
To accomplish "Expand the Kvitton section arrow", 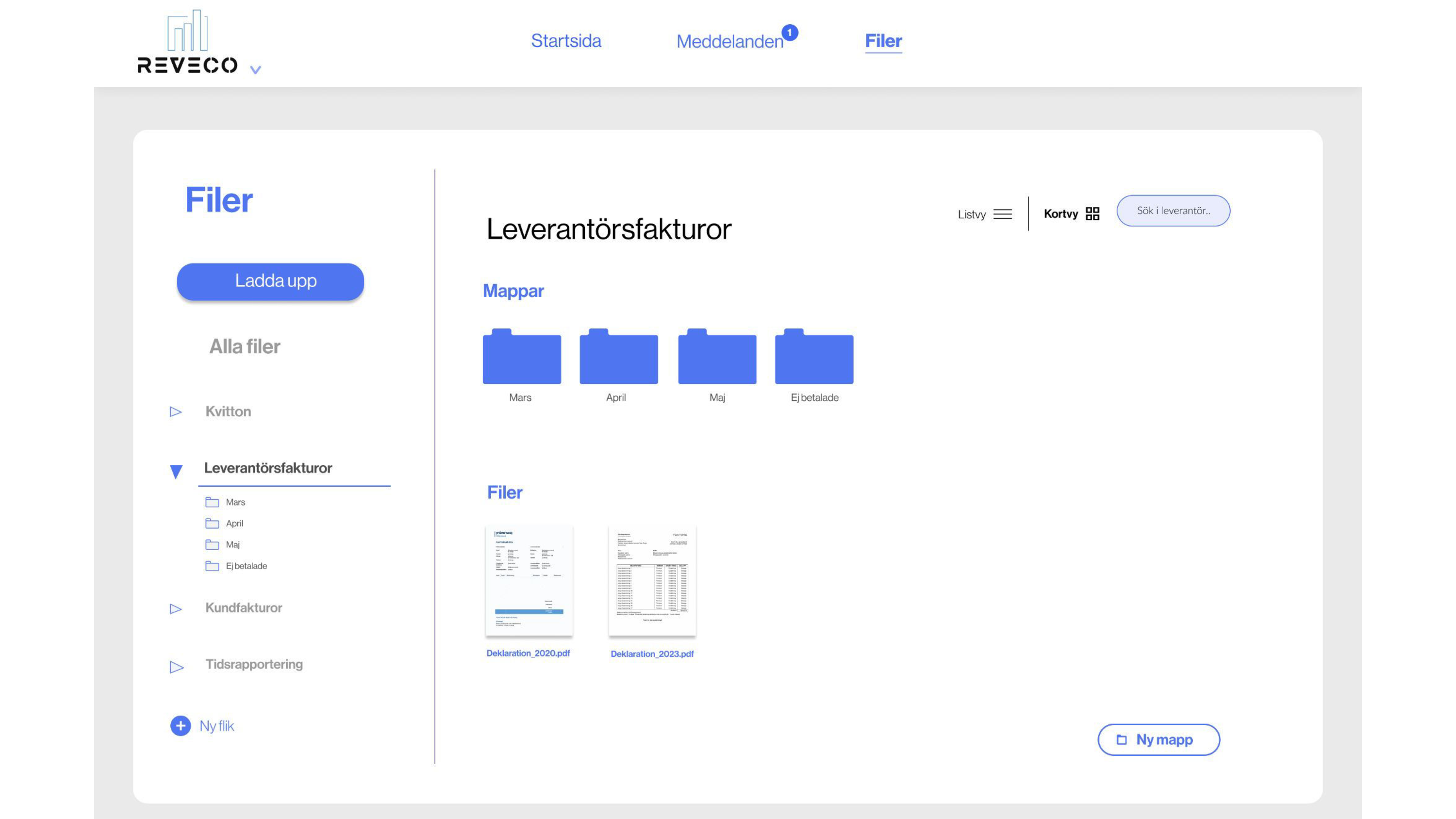I will pyautogui.click(x=176, y=411).
